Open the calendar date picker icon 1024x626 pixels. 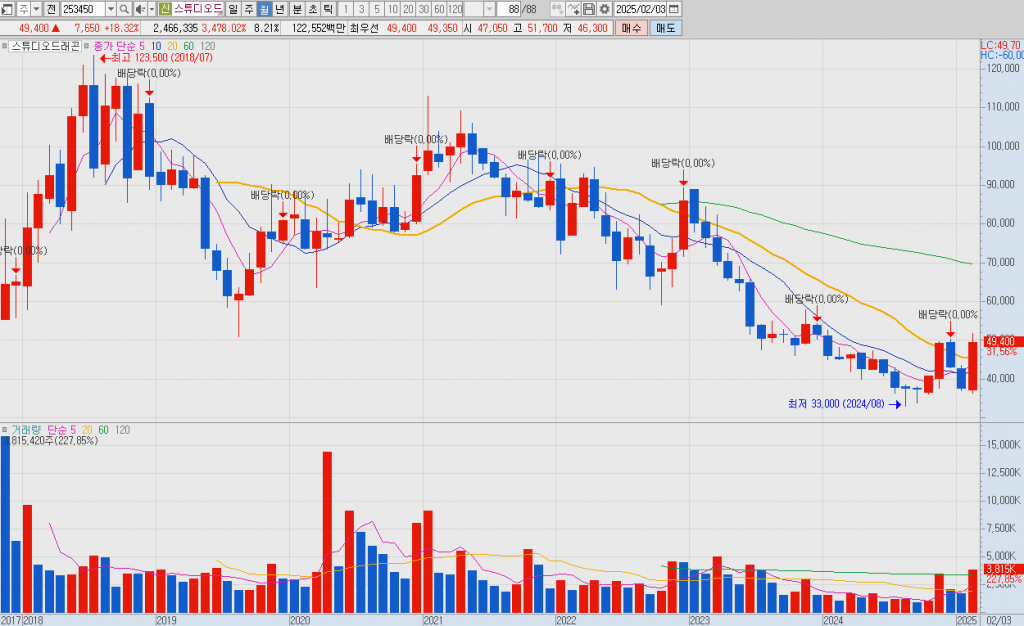674,9
